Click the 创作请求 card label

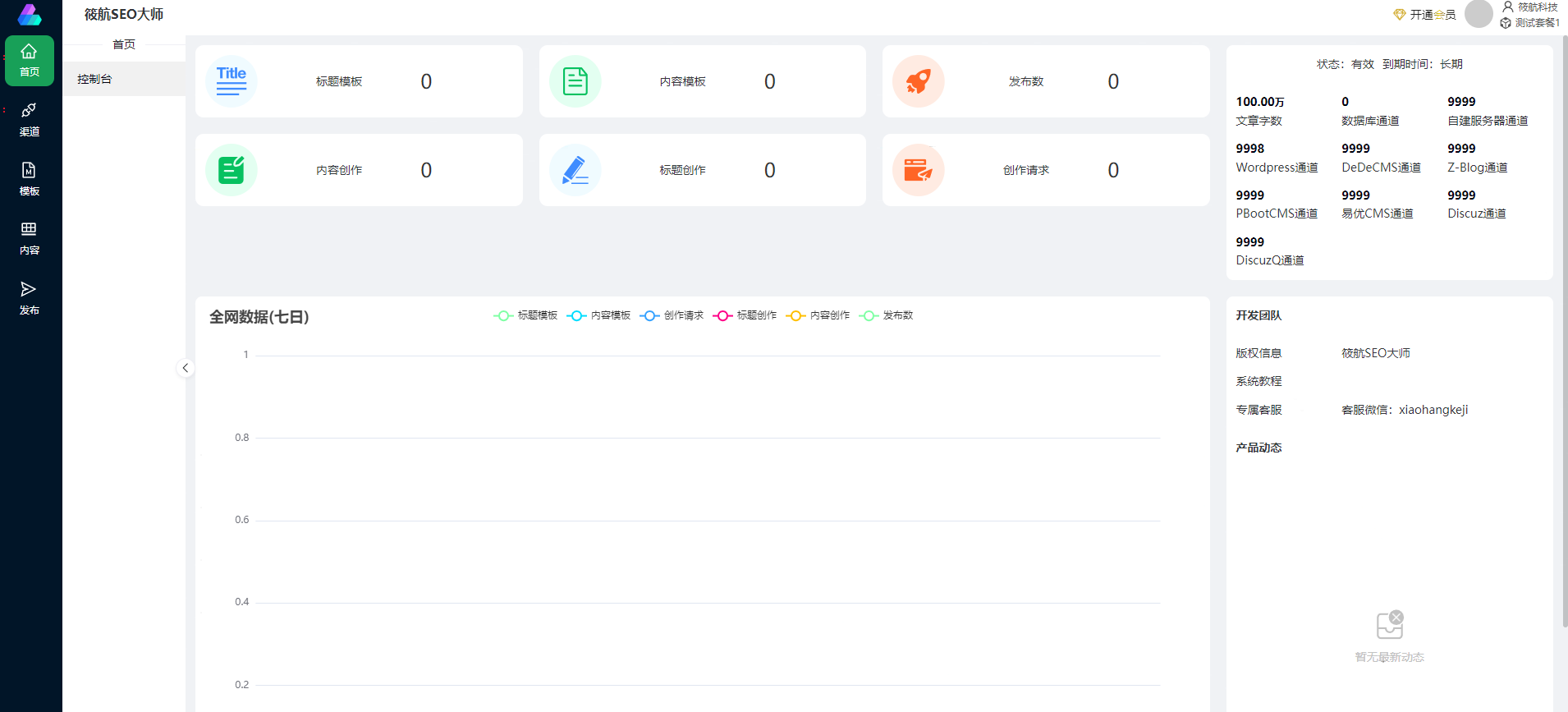pos(1025,170)
